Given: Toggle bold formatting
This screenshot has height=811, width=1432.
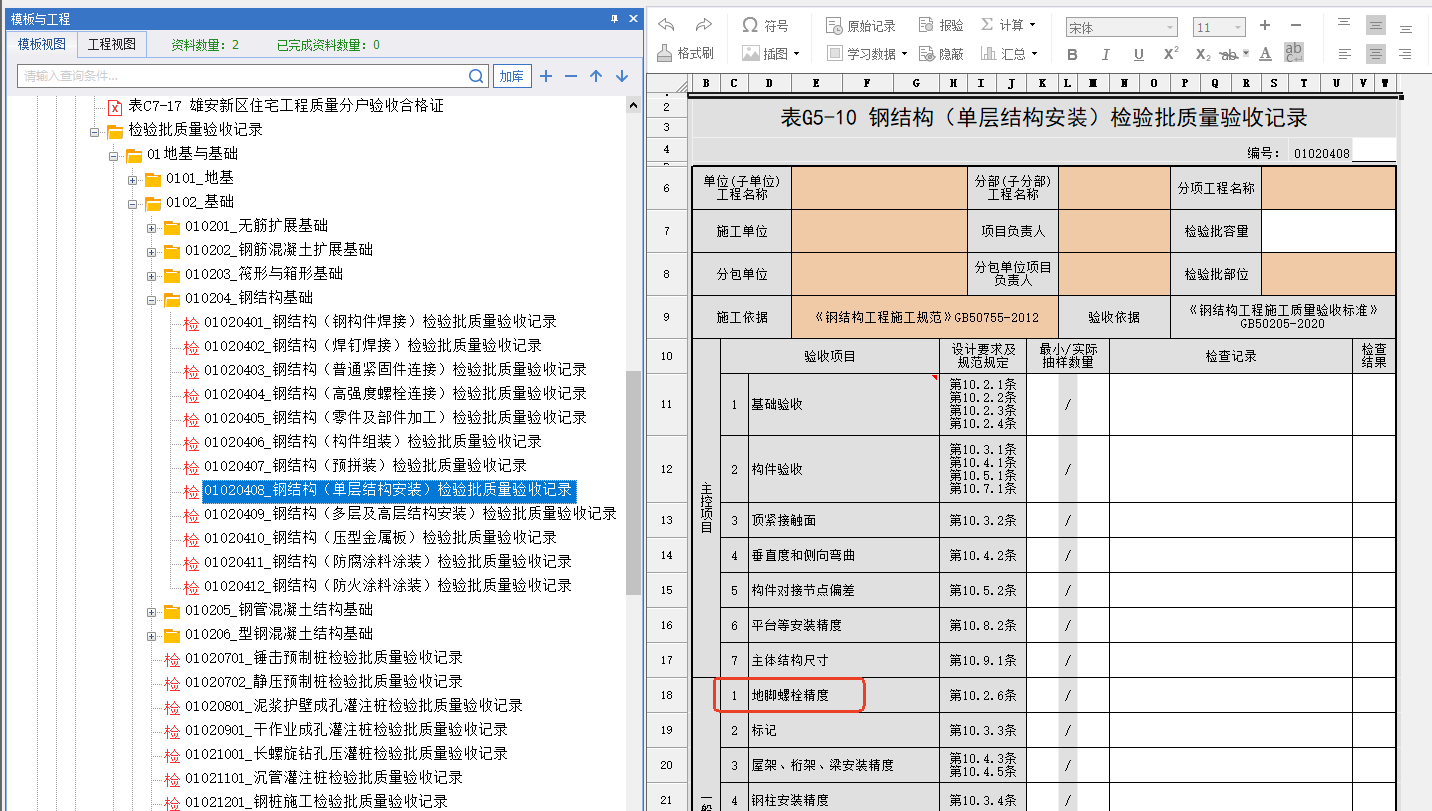Looking at the screenshot, I should [1073, 54].
